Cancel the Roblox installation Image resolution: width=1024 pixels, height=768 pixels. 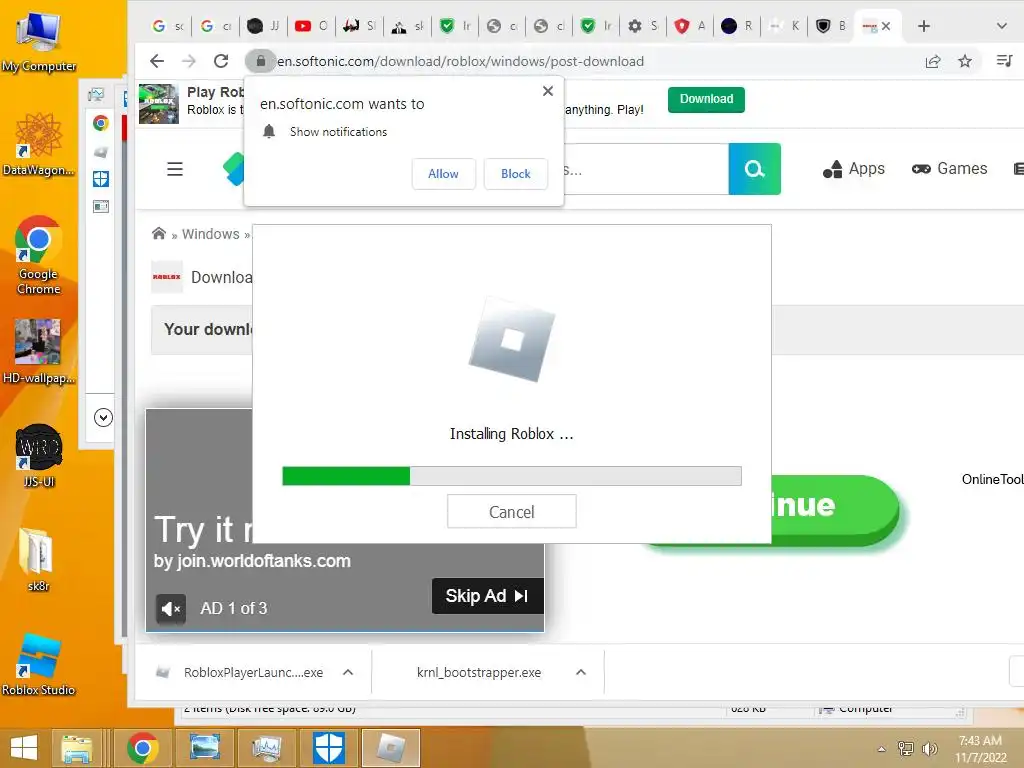511,511
